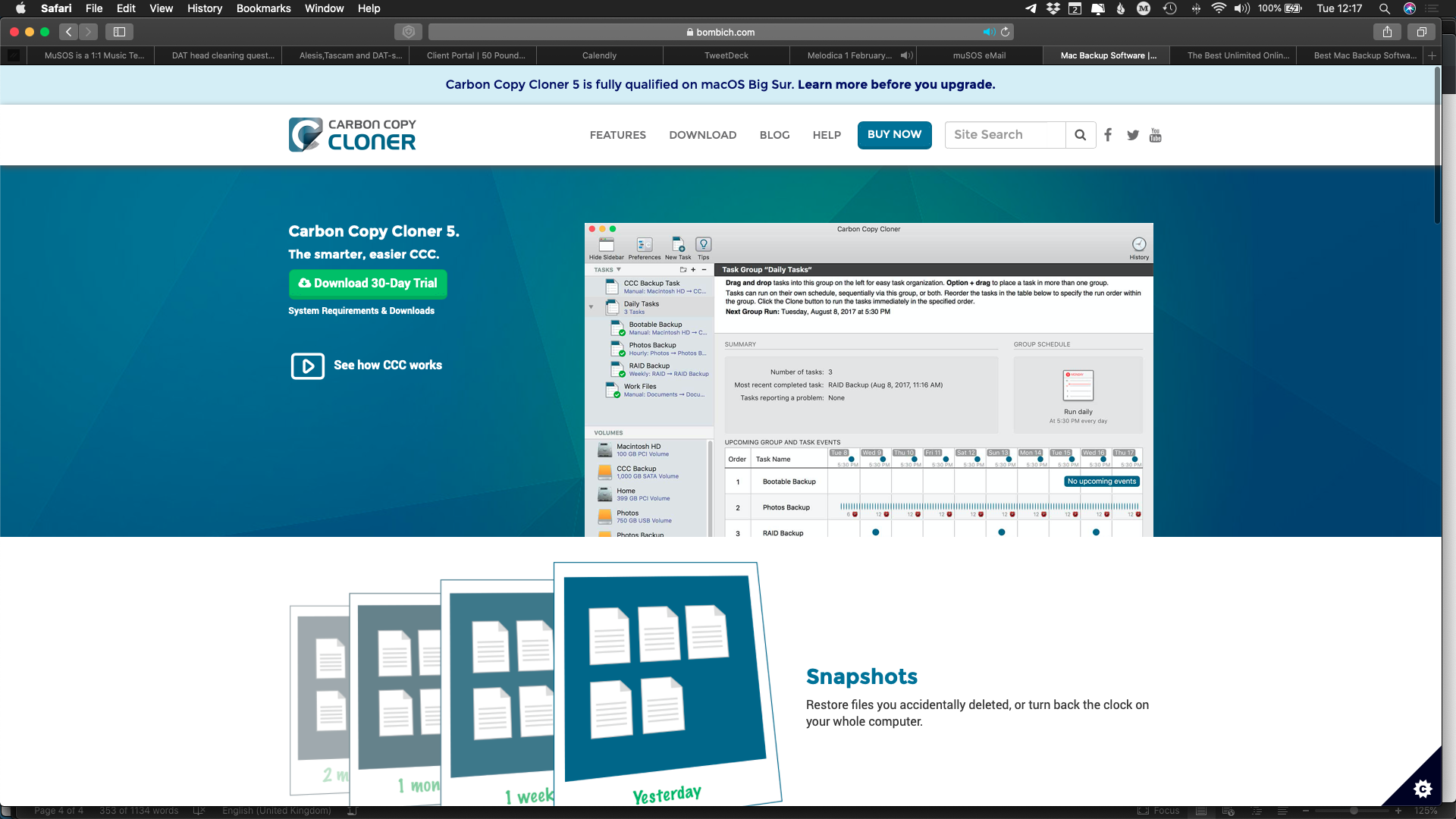The height and width of the screenshot is (819, 1456).
Task: Click the Carbon Copy Cloner logo
Action: coord(352,135)
